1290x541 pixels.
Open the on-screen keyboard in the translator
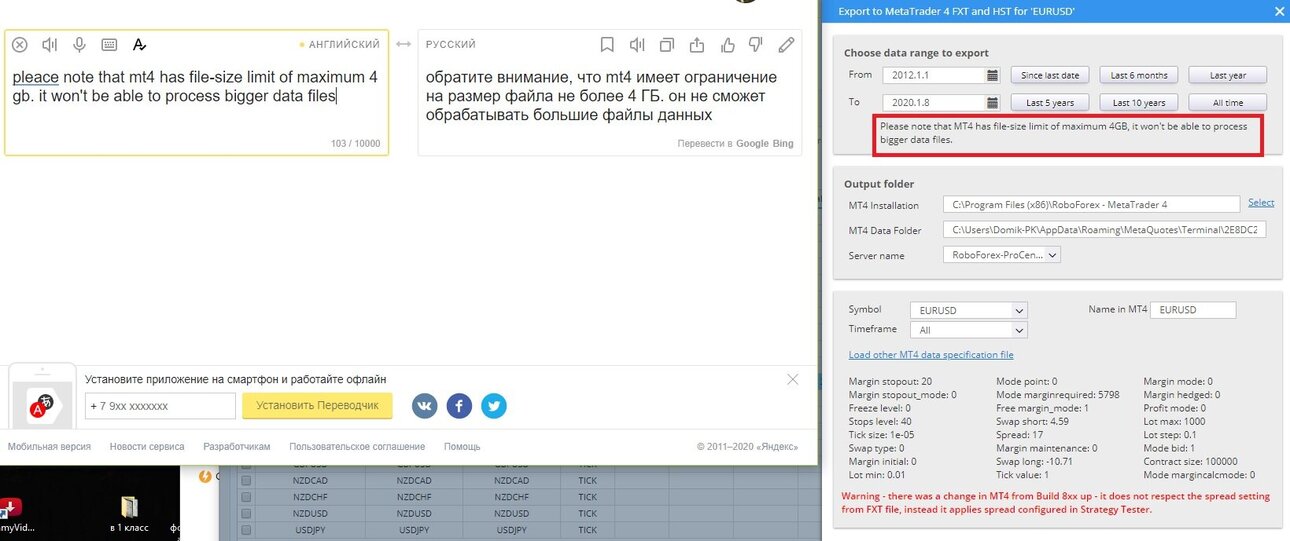click(x=109, y=45)
